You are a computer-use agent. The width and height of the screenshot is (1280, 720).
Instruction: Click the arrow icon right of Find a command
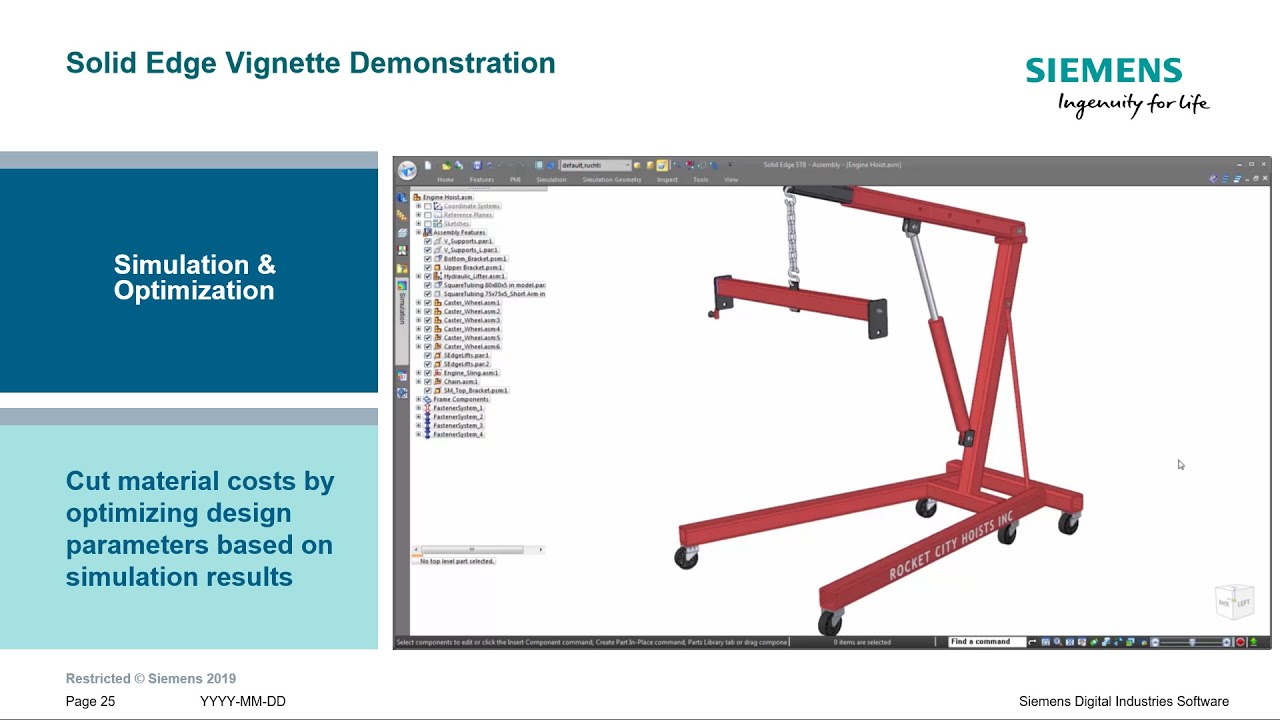coord(1032,642)
